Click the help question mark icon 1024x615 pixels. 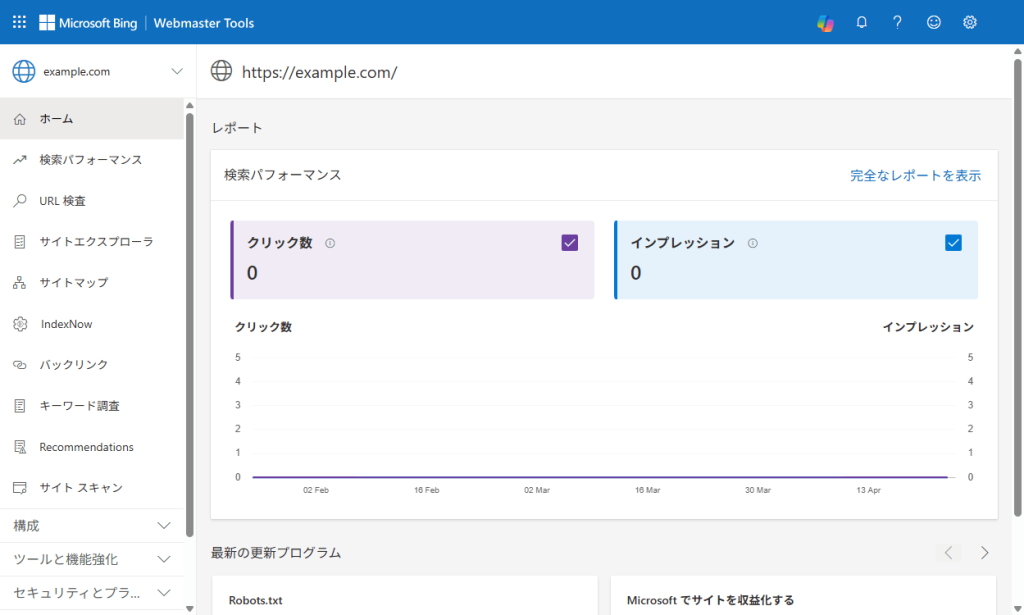click(897, 23)
